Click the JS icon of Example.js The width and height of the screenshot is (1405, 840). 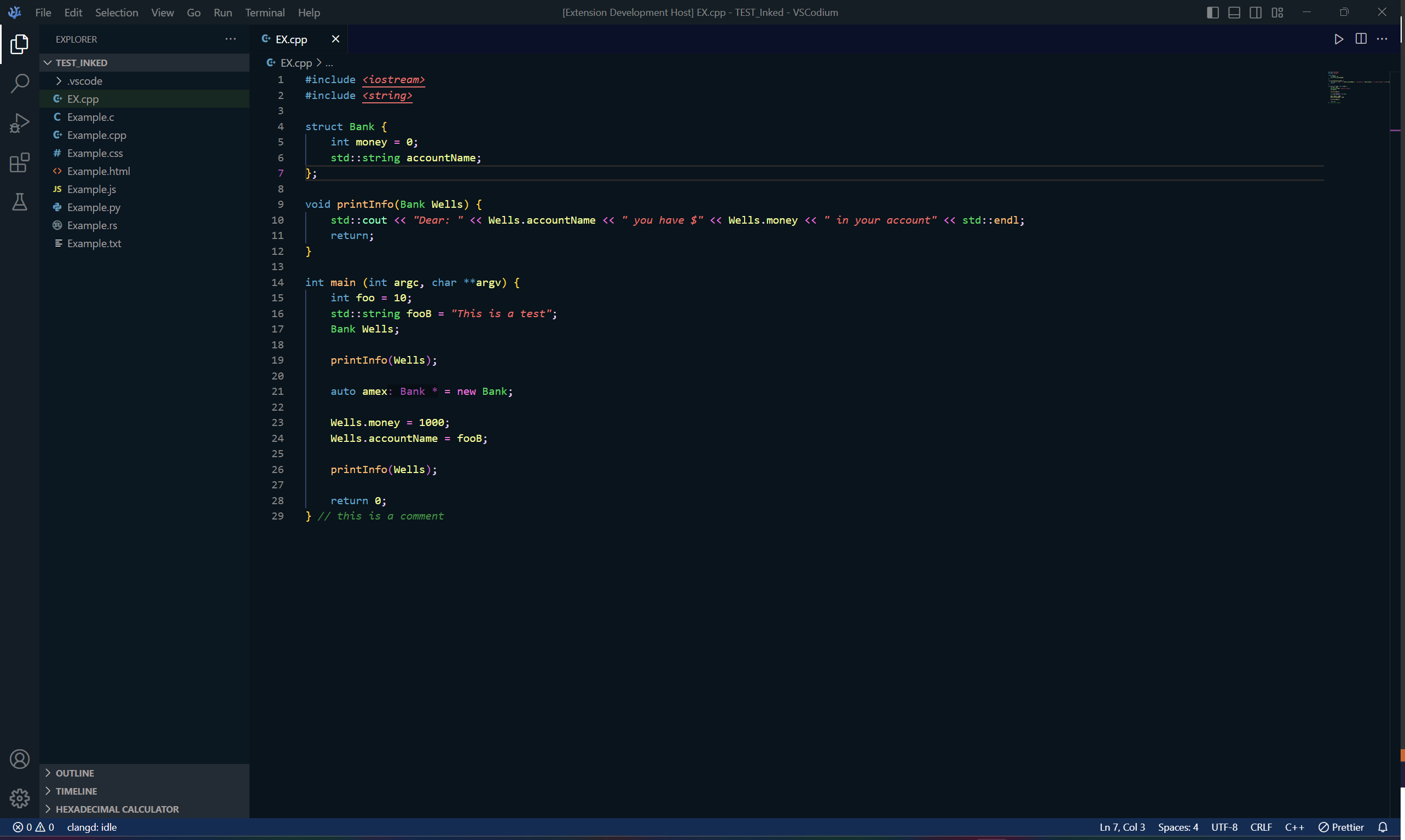pos(57,189)
